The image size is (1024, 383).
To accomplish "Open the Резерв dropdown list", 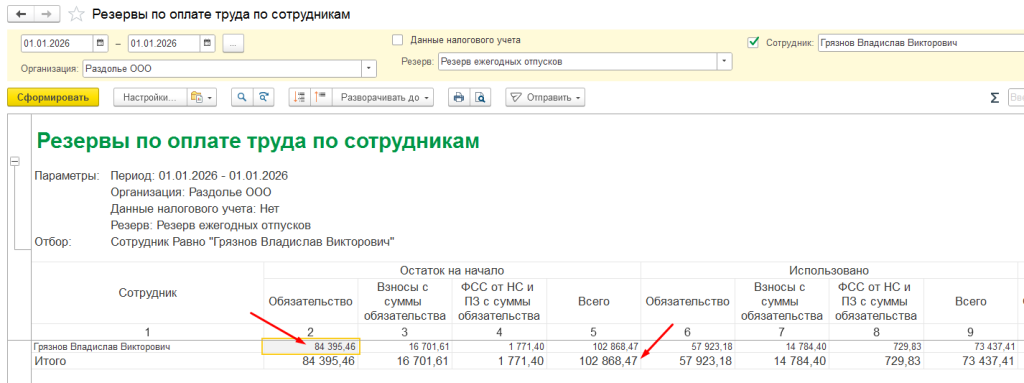I will point(724,61).
